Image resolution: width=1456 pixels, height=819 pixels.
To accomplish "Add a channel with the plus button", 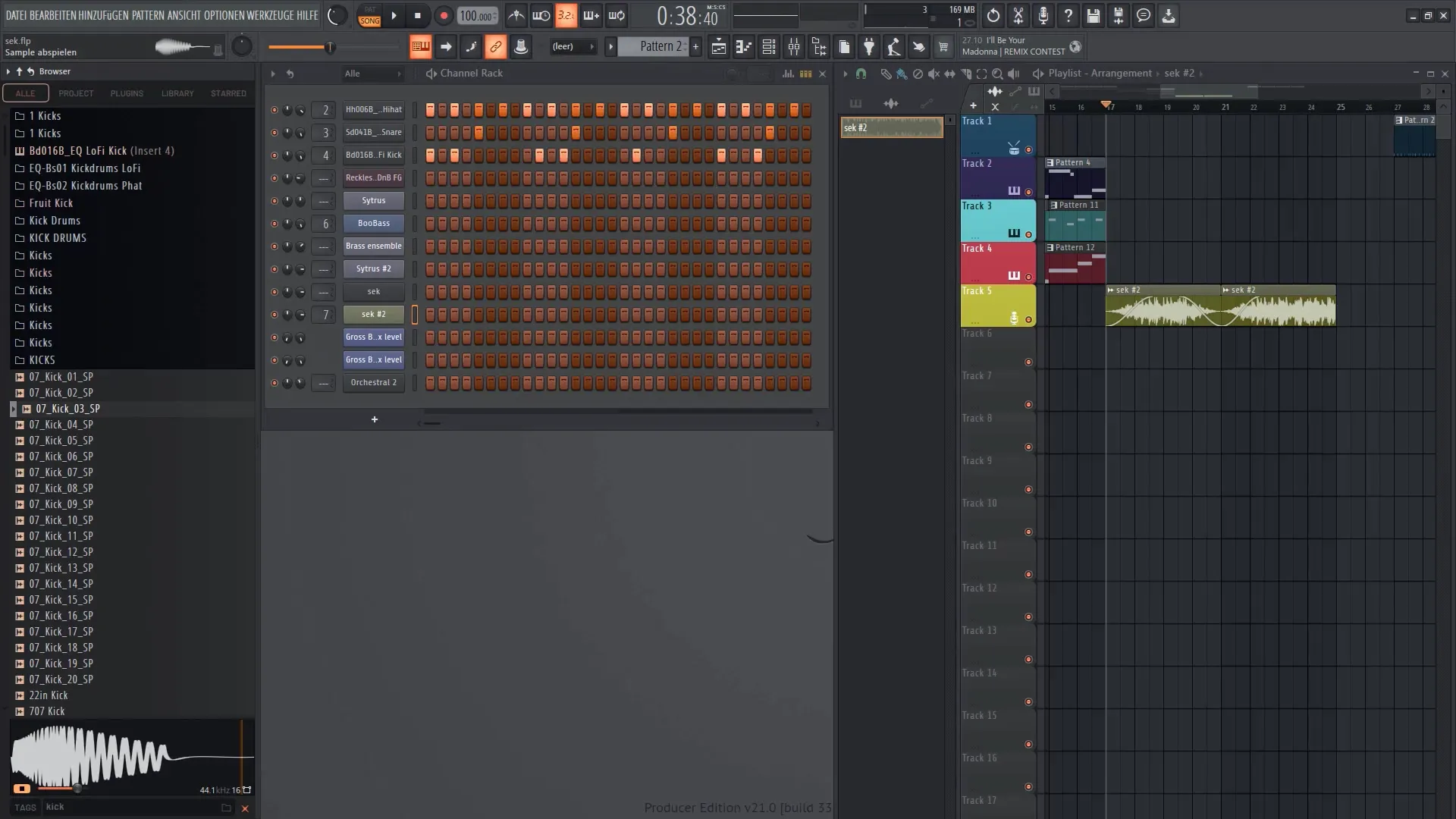I will coord(374,419).
